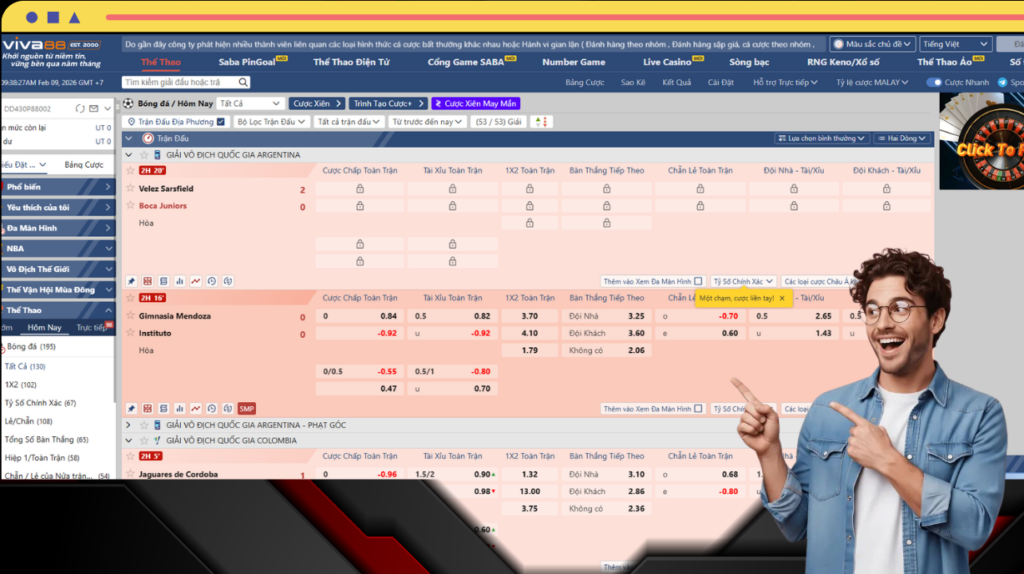Screen dimensions: 1024x574
Task: Open the Kết Quả results link
Action: click(676, 82)
